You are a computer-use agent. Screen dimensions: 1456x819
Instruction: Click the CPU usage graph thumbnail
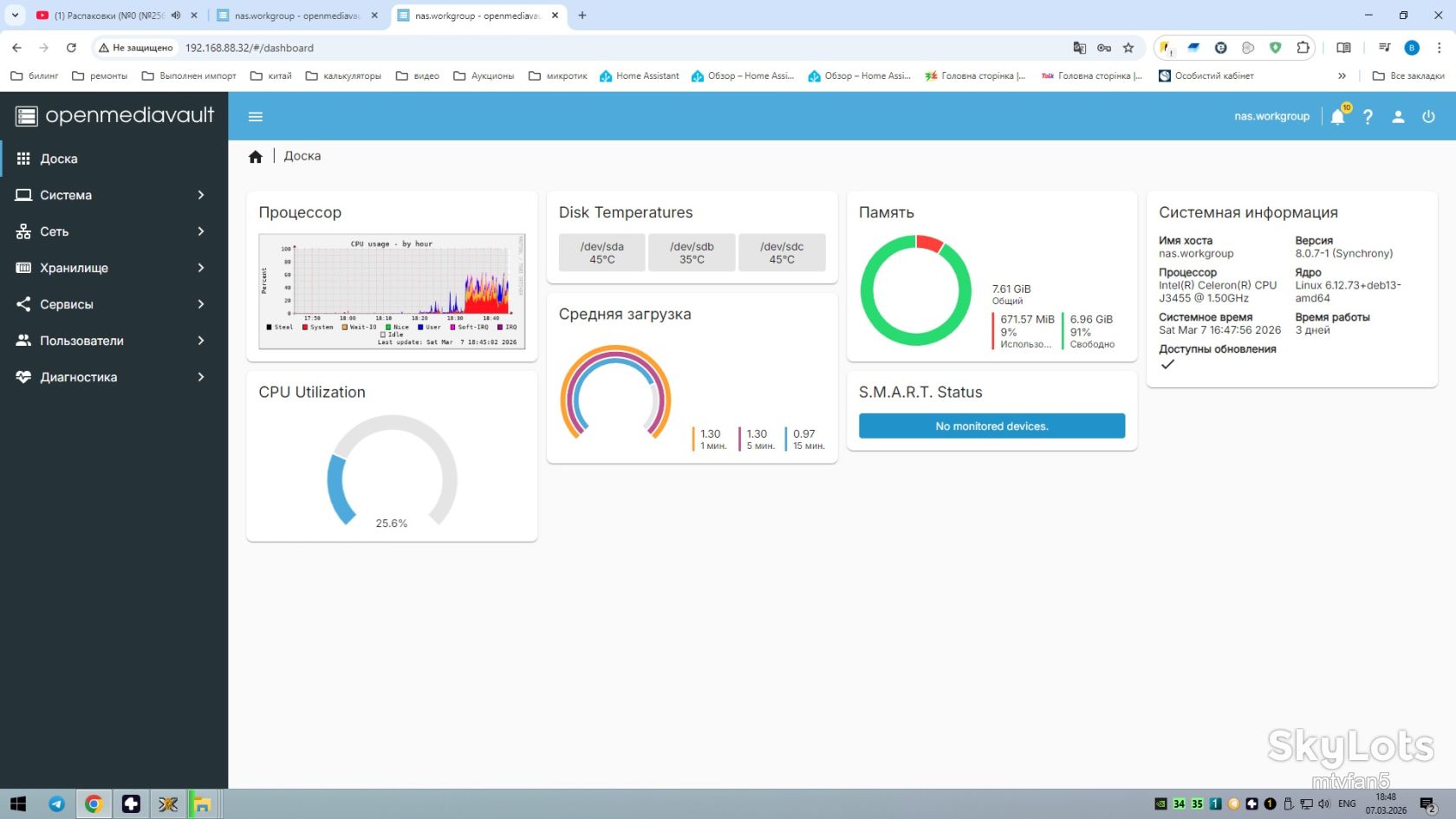392,291
